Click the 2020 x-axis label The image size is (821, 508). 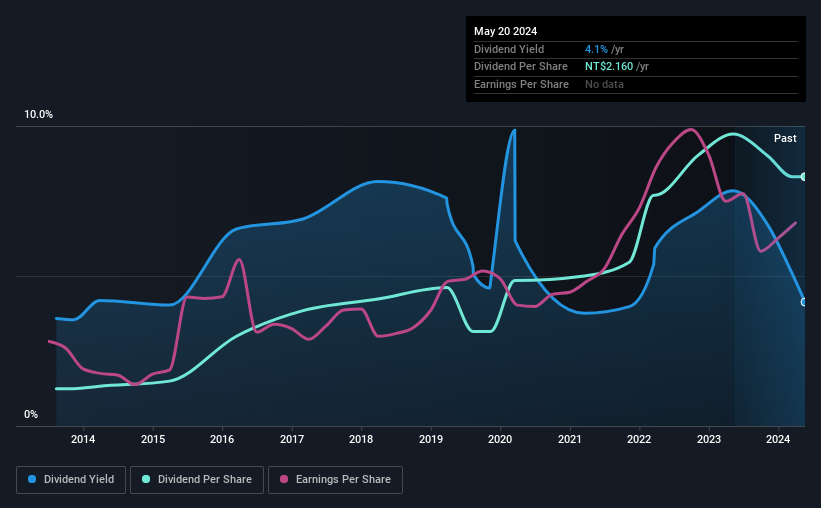(x=500, y=439)
